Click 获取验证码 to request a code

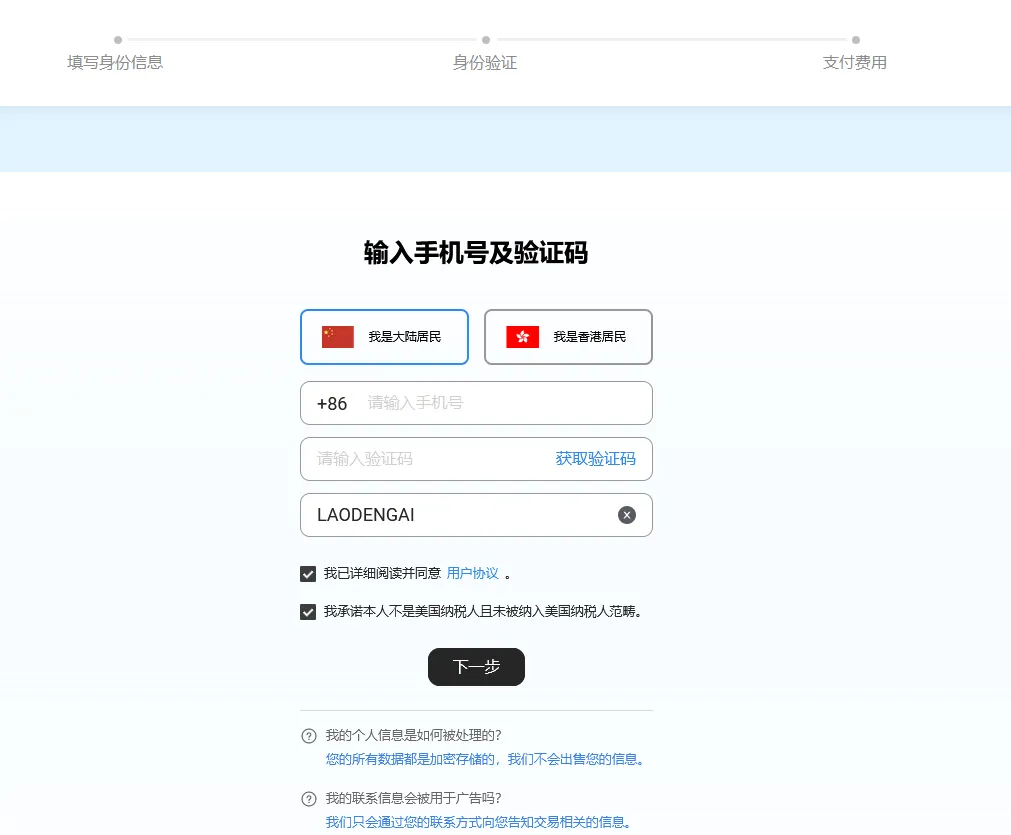click(x=595, y=459)
